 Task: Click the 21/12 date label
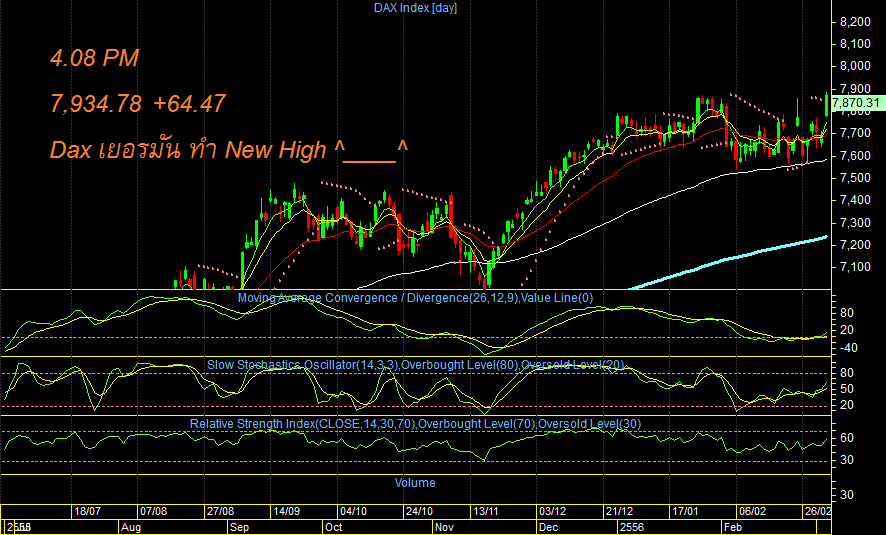coord(619,511)
